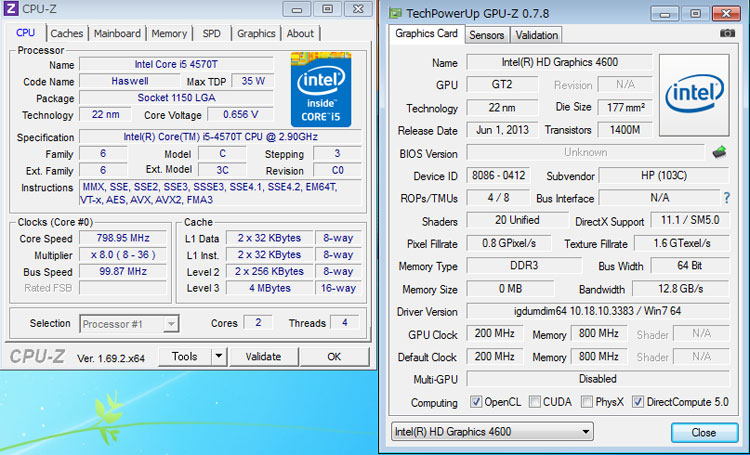750x455 pixels.
Task: Minimize the GPU-Z window
Action: coord(665,14)
